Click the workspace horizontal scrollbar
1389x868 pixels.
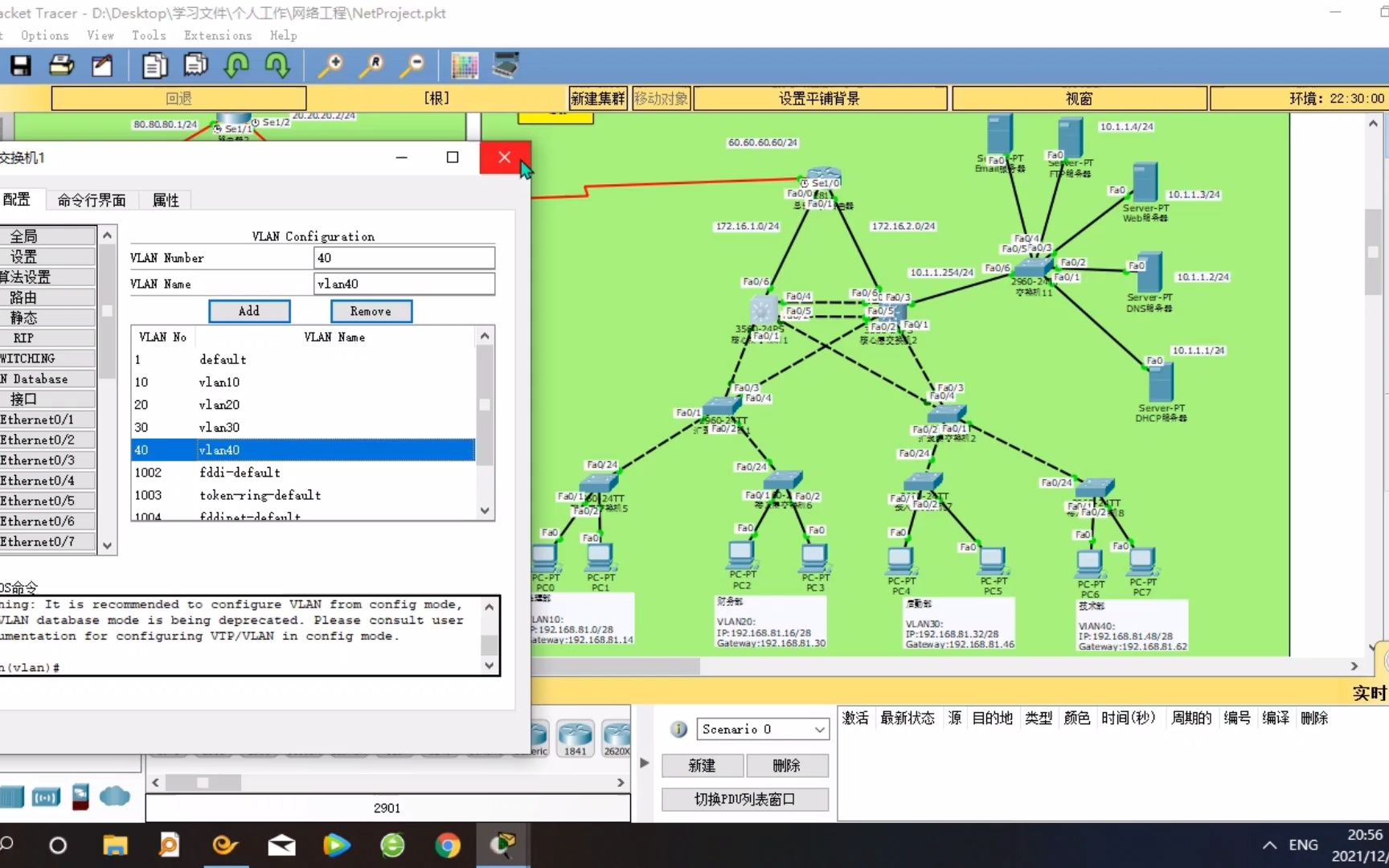pyautogui.click(x=616, y=666)
